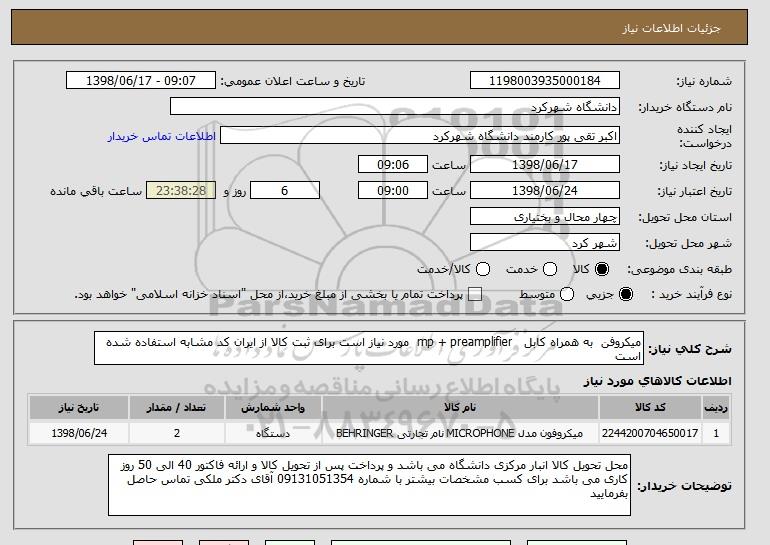This screenshot has height=545, width=770.
Task: Click the creation time field 09:06
Action: tap(393, 164)
